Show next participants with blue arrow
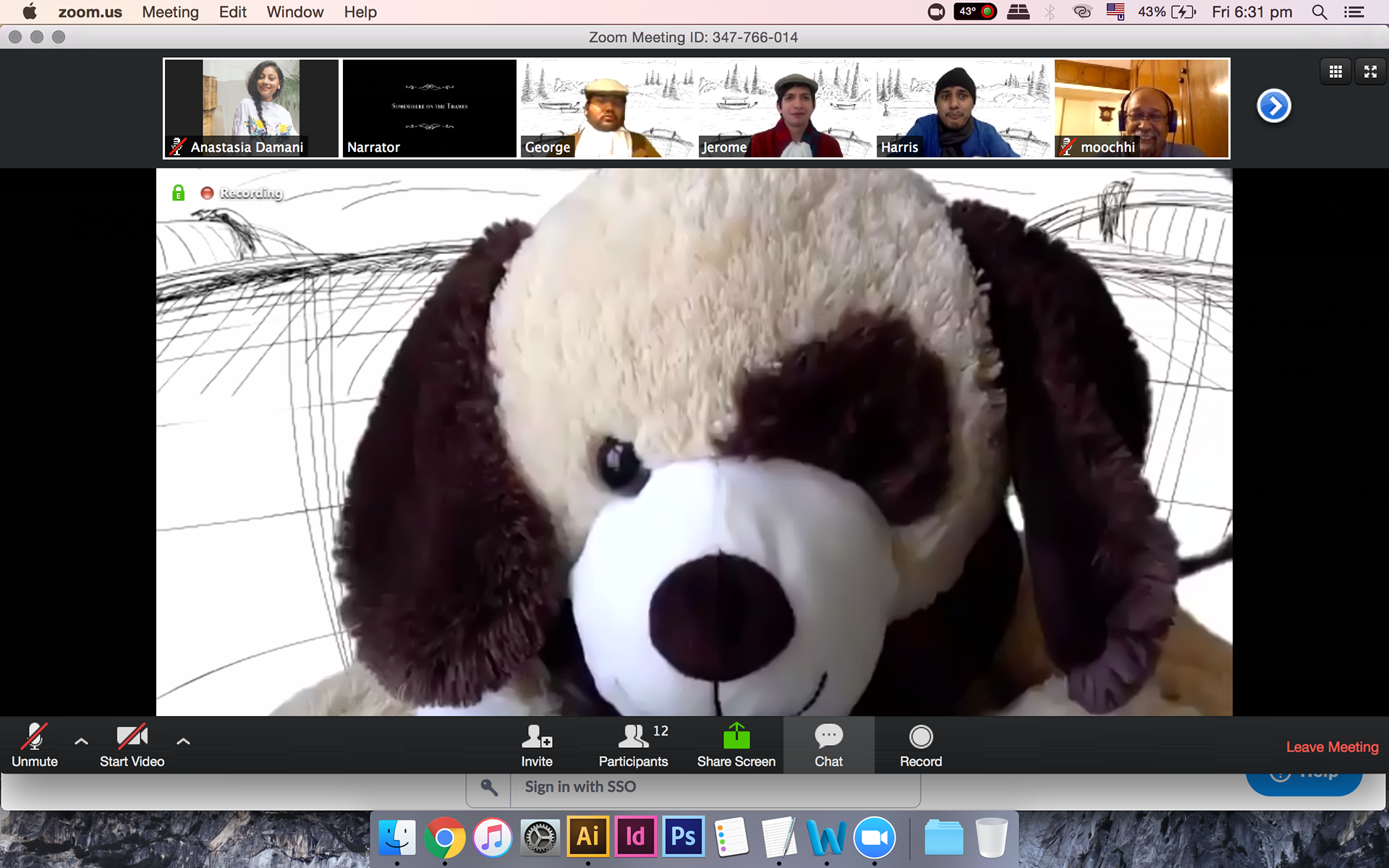Screen dimensions: 1389x868 coord(1273,106)
